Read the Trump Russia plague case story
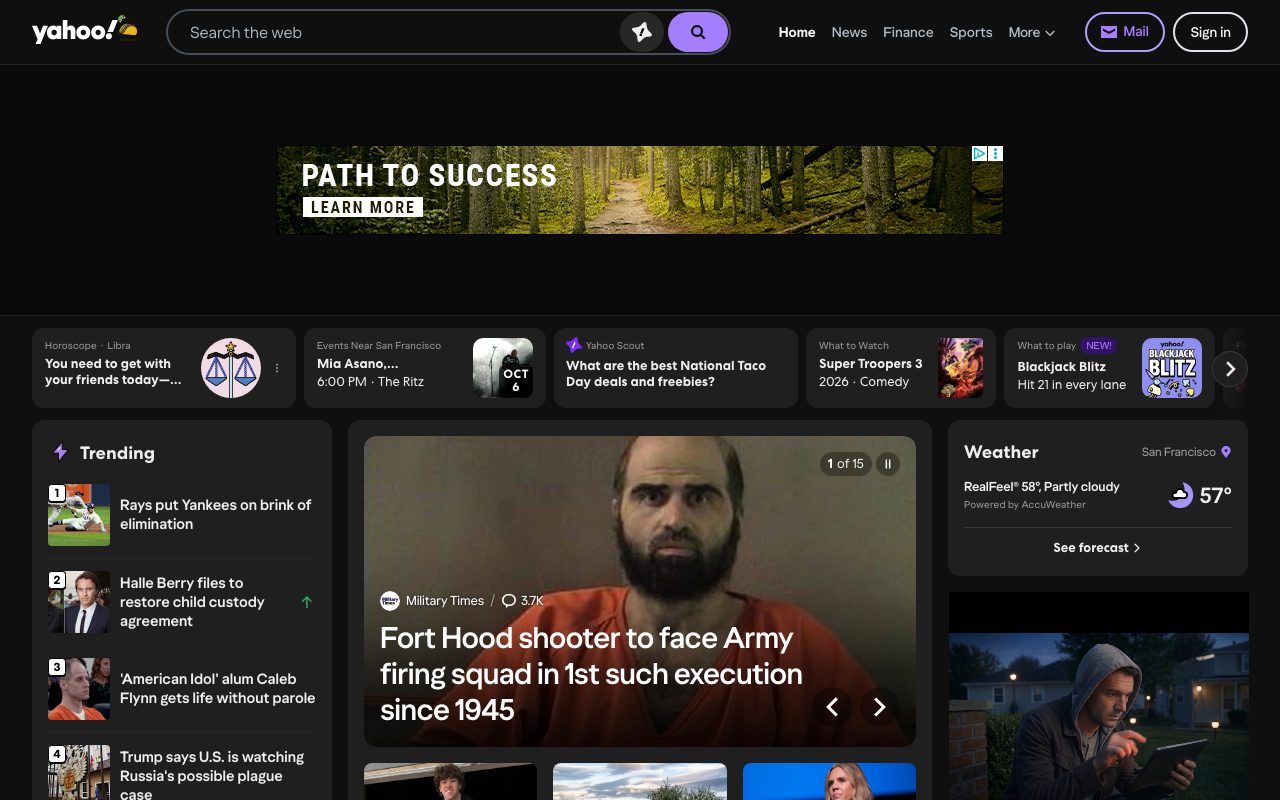This screenshot has height=800, width=1280. 212,775
